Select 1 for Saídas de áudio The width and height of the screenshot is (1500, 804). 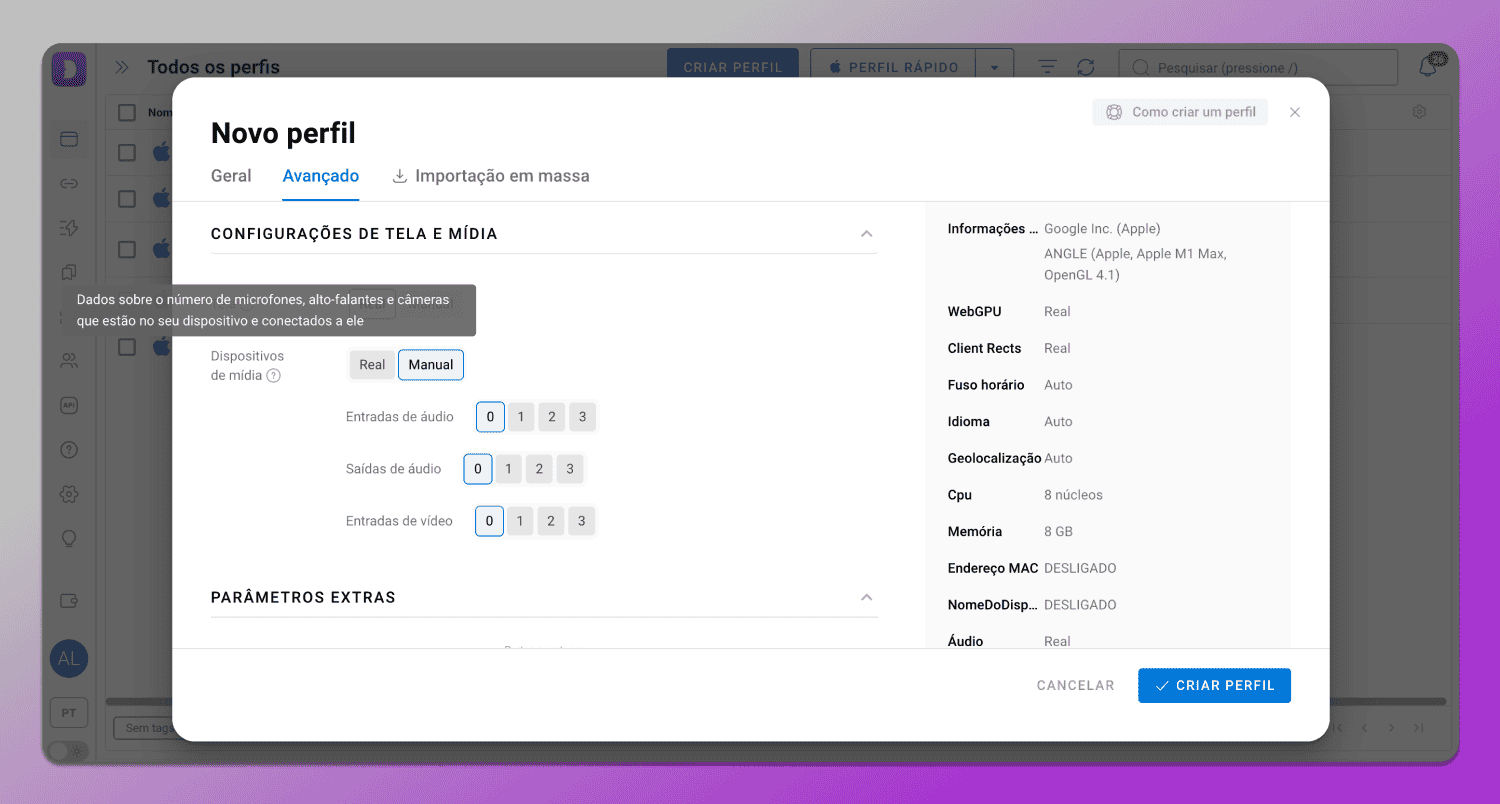coord(508,469)
